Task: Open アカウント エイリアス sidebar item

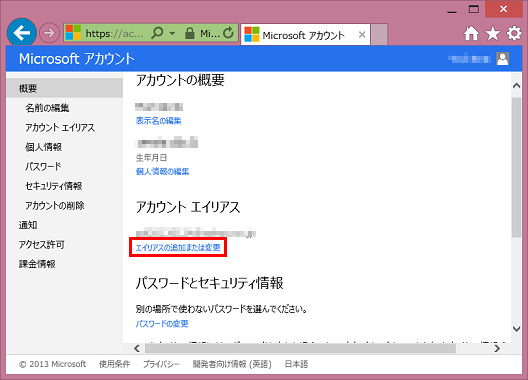Action: [60, 127]
